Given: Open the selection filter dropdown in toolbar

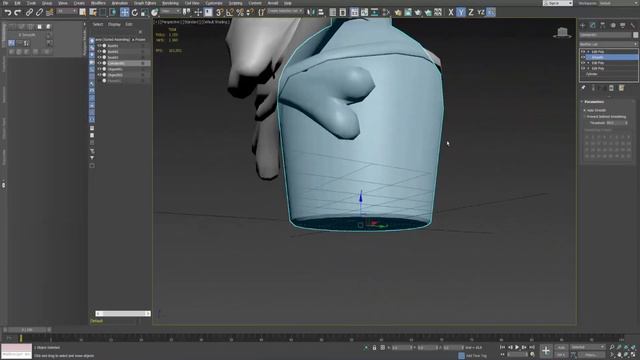Looking at the screenshot, I should click(x=66, y=11).
